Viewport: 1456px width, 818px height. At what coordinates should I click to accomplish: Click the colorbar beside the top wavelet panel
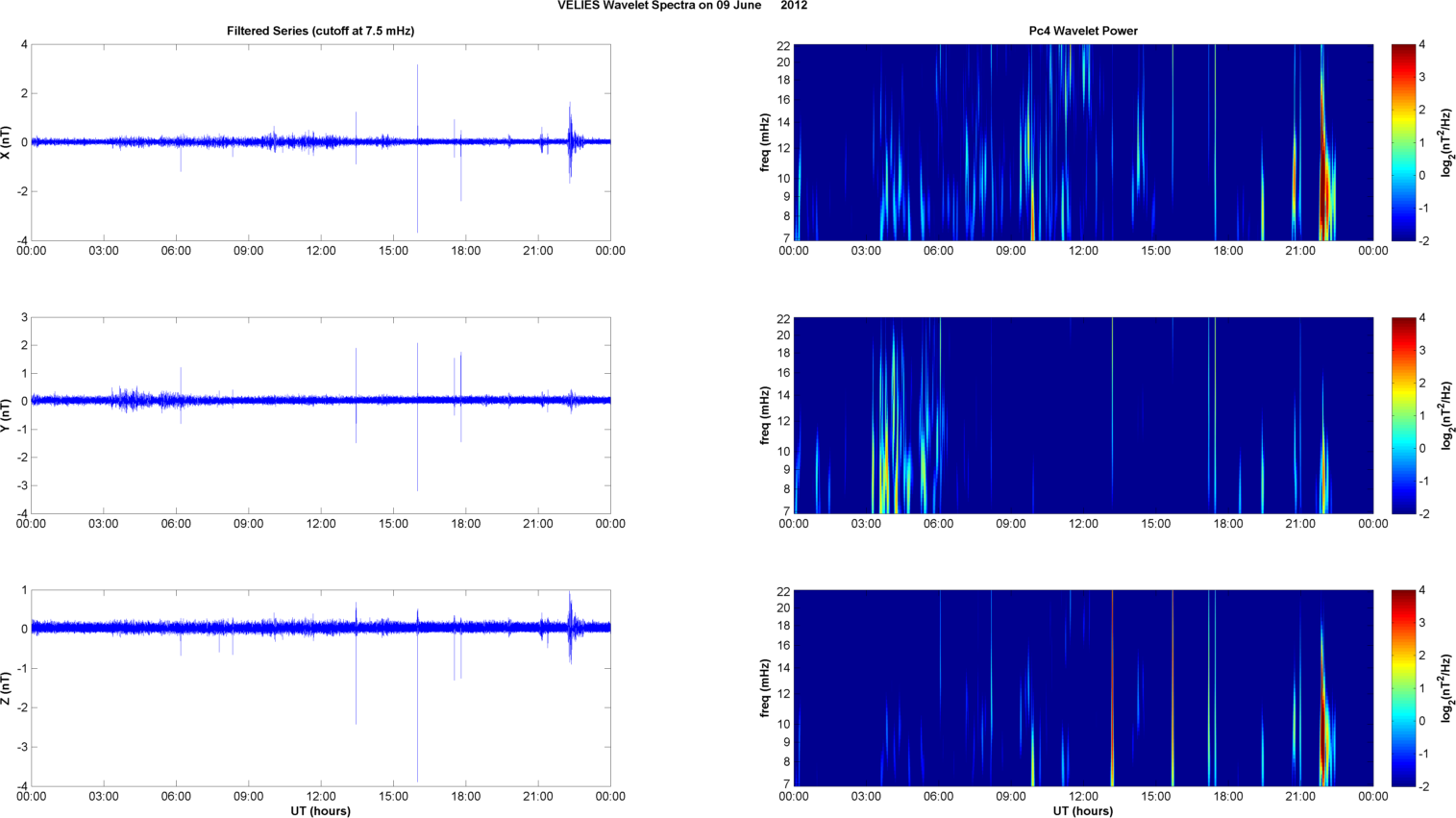(x=1403, y=142)
